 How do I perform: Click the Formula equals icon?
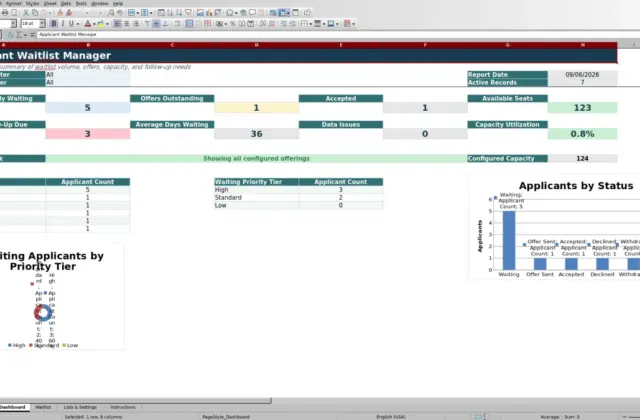click(32, 35)
